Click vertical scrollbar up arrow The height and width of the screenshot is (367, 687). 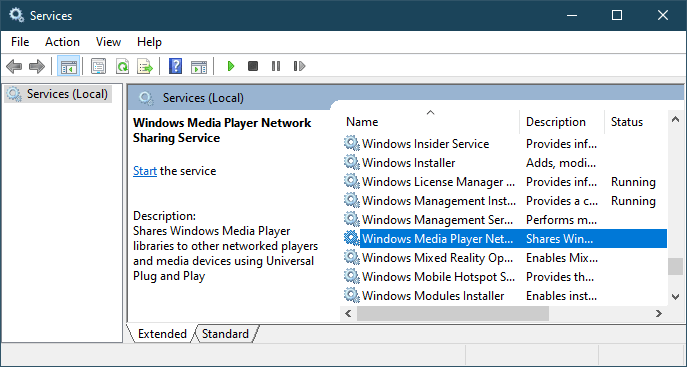click(676, 120)
